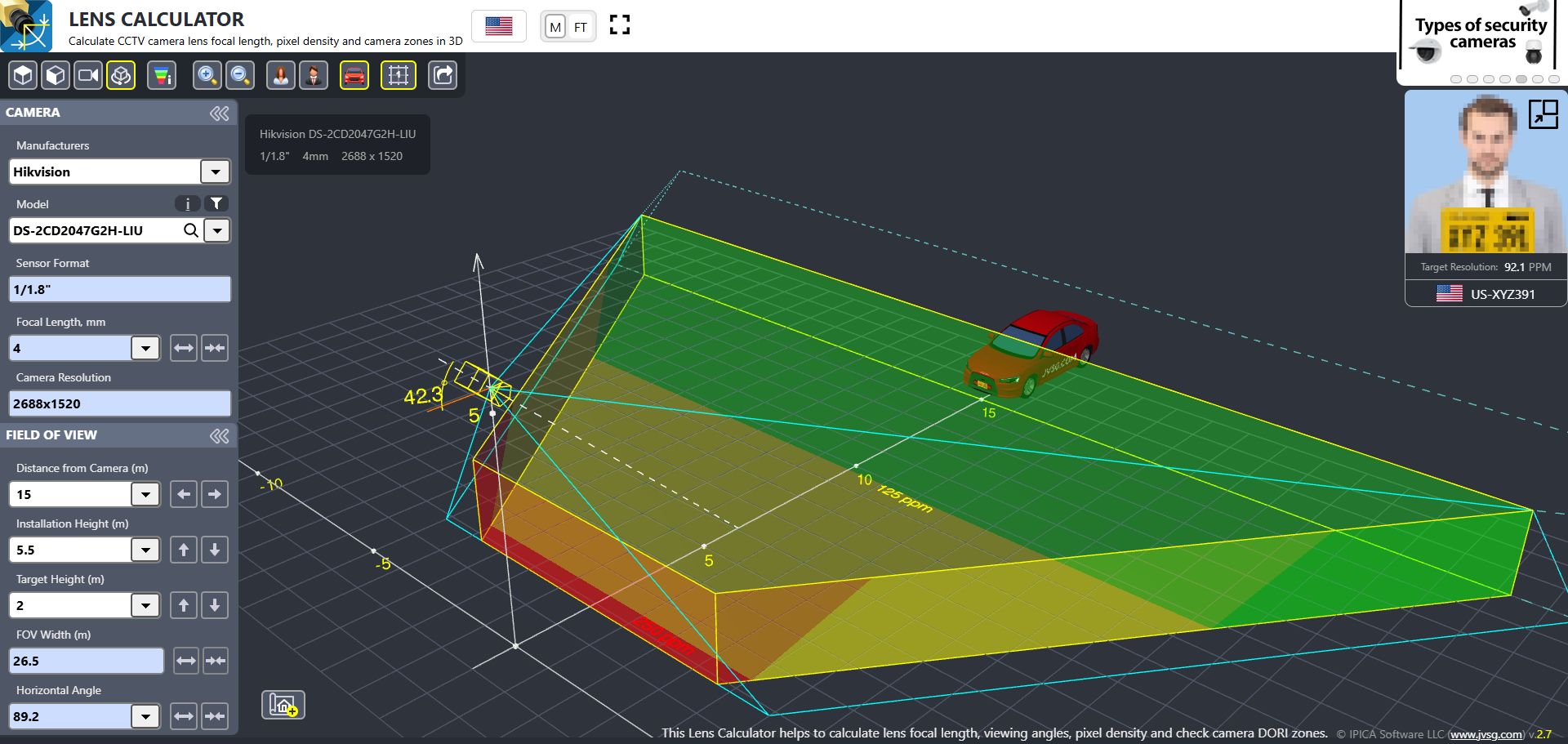Increase Target Height with up arrow
The height and width of the screenshot is (744, 1568).
184,606
